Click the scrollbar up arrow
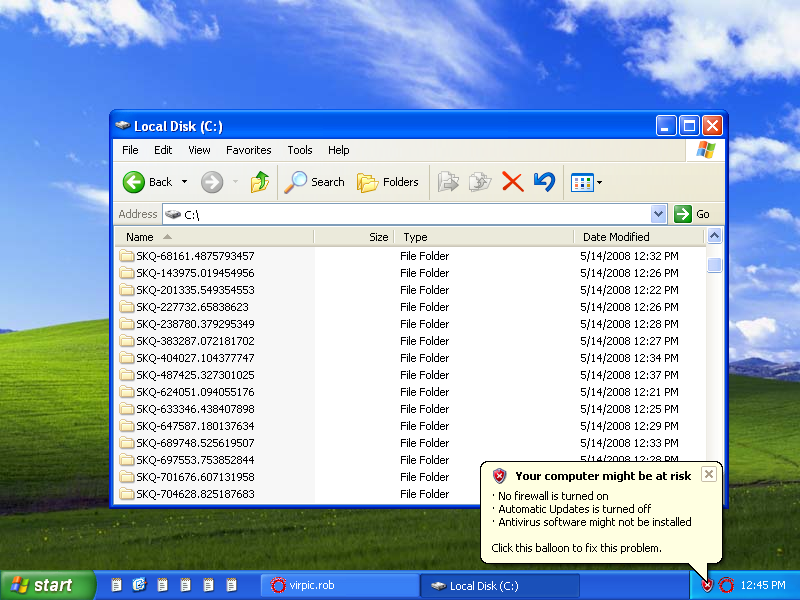 pyautogui.click(x=714, y=236)
